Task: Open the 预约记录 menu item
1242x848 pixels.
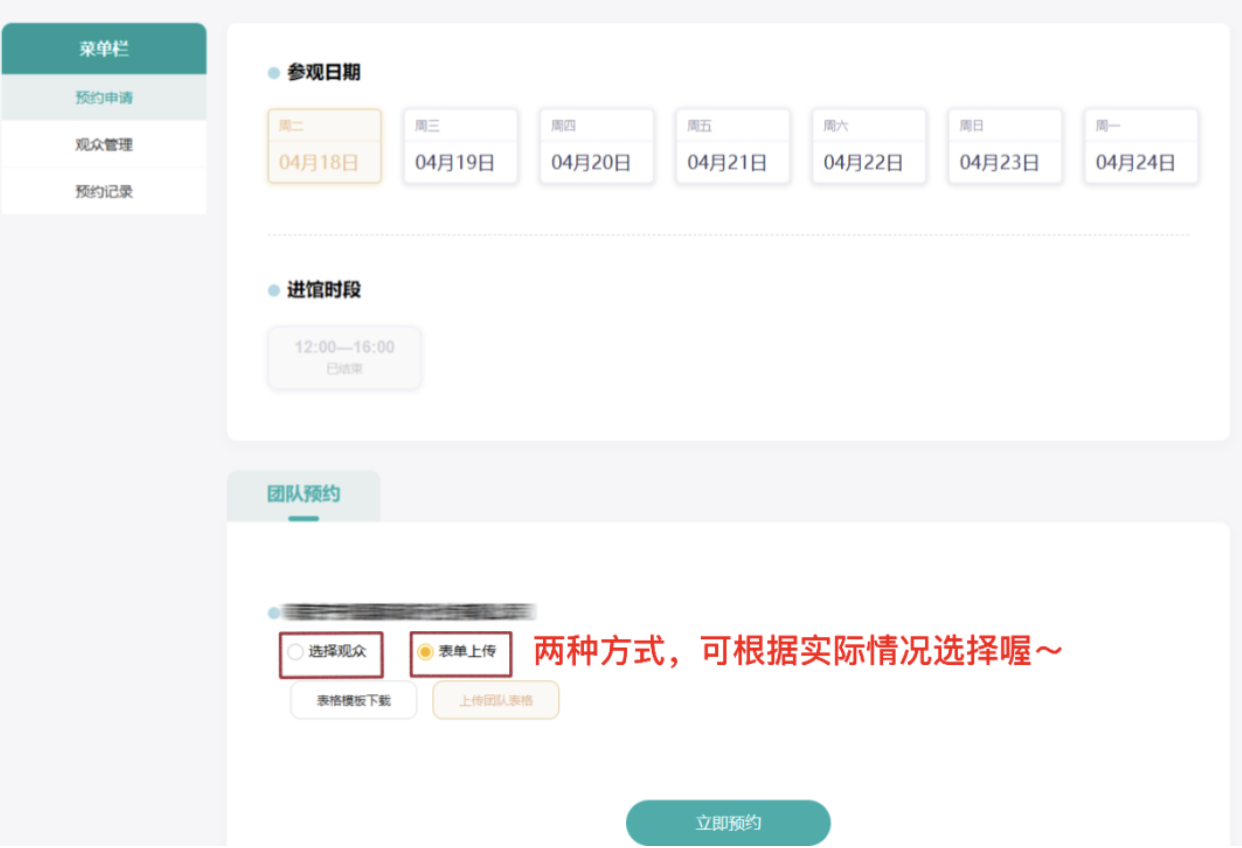Action: coord(104,192)
